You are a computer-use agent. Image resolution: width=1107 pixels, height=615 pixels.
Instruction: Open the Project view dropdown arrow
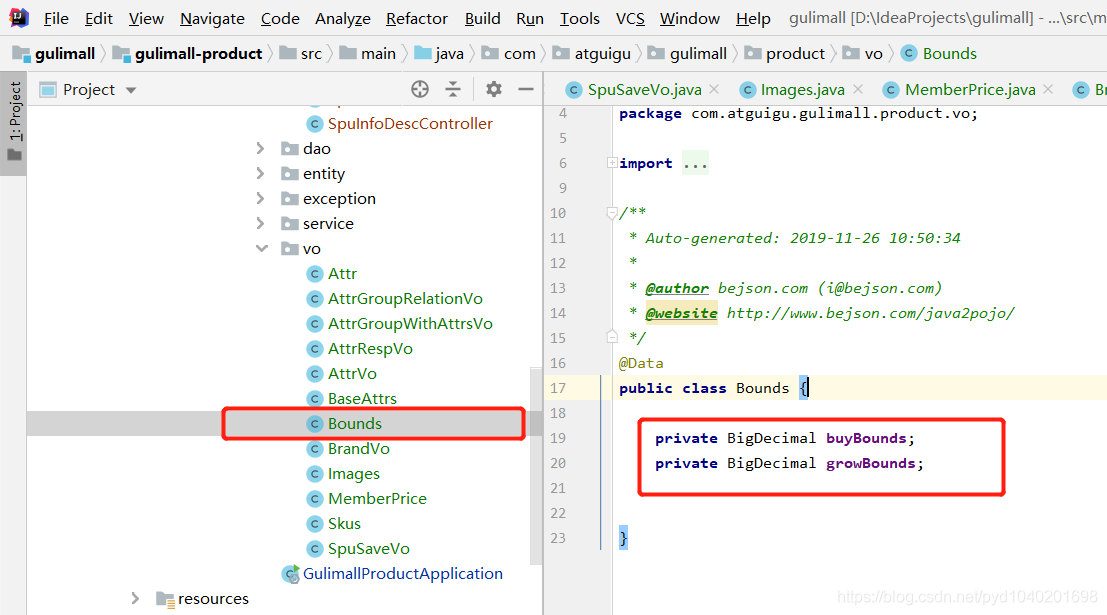[131, 90]
